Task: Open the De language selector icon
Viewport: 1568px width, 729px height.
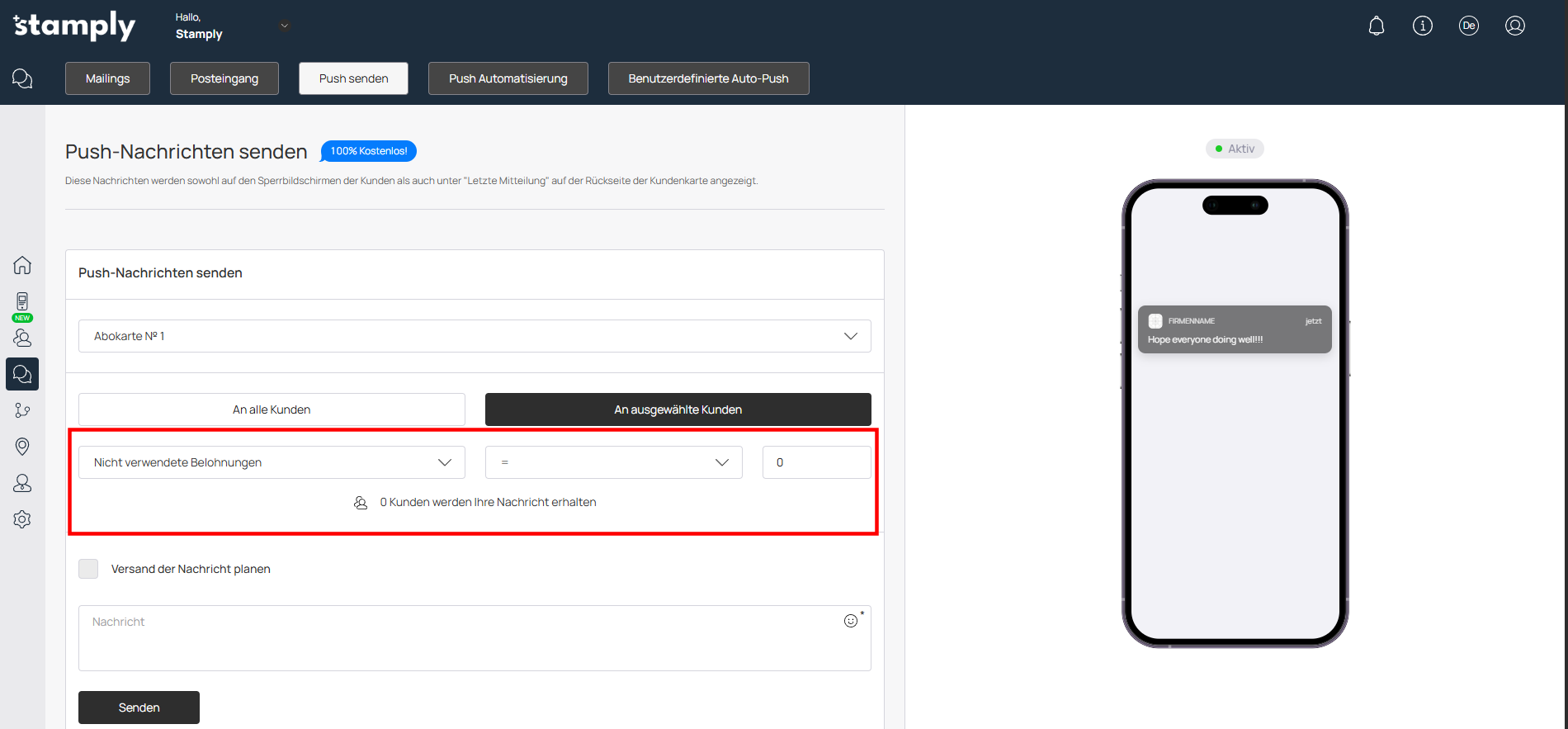Action: pyautogui.click(x=1468, y=26)
